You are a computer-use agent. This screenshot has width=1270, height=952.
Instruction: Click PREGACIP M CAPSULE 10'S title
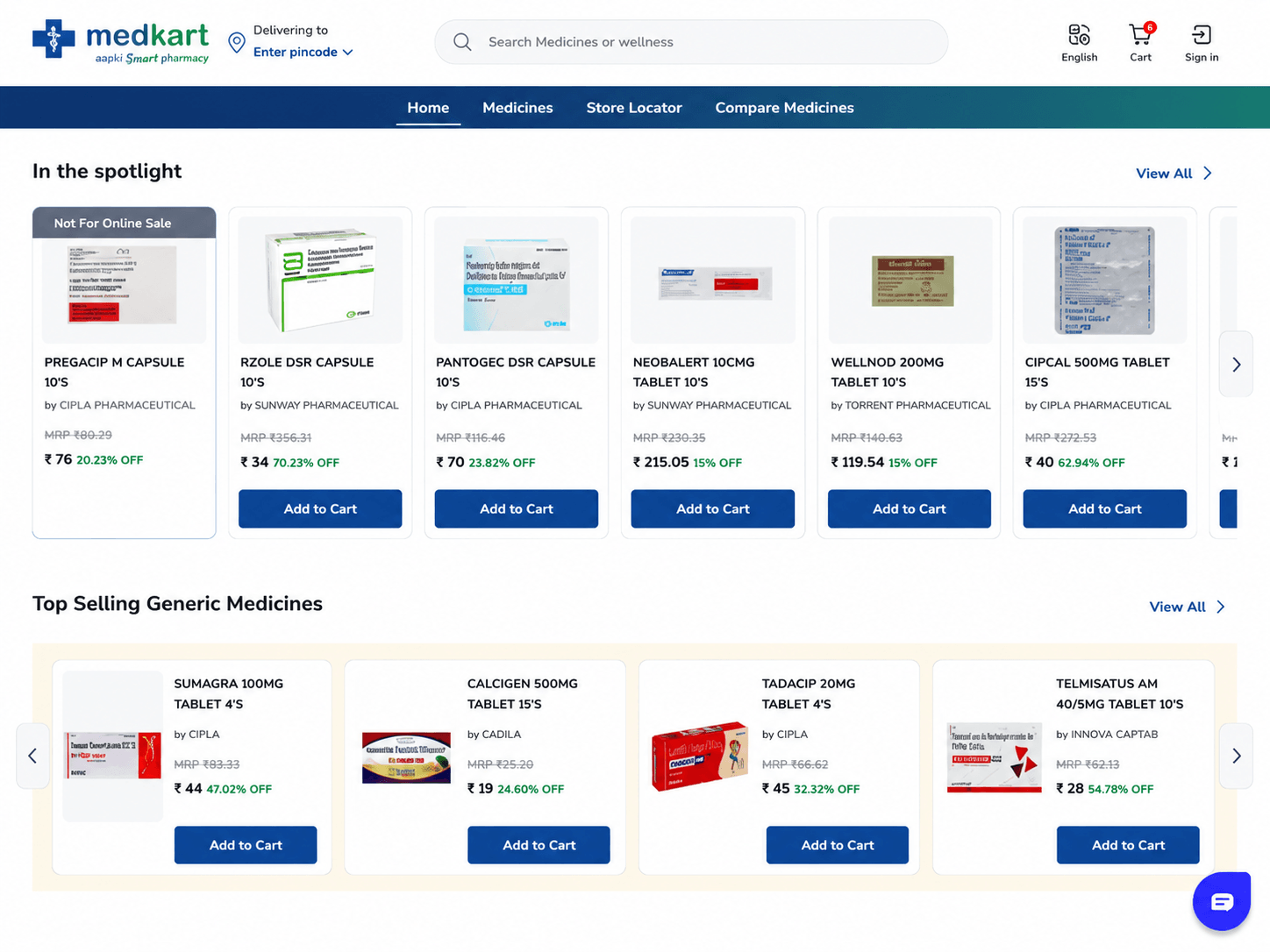click(x=114, y=372)
